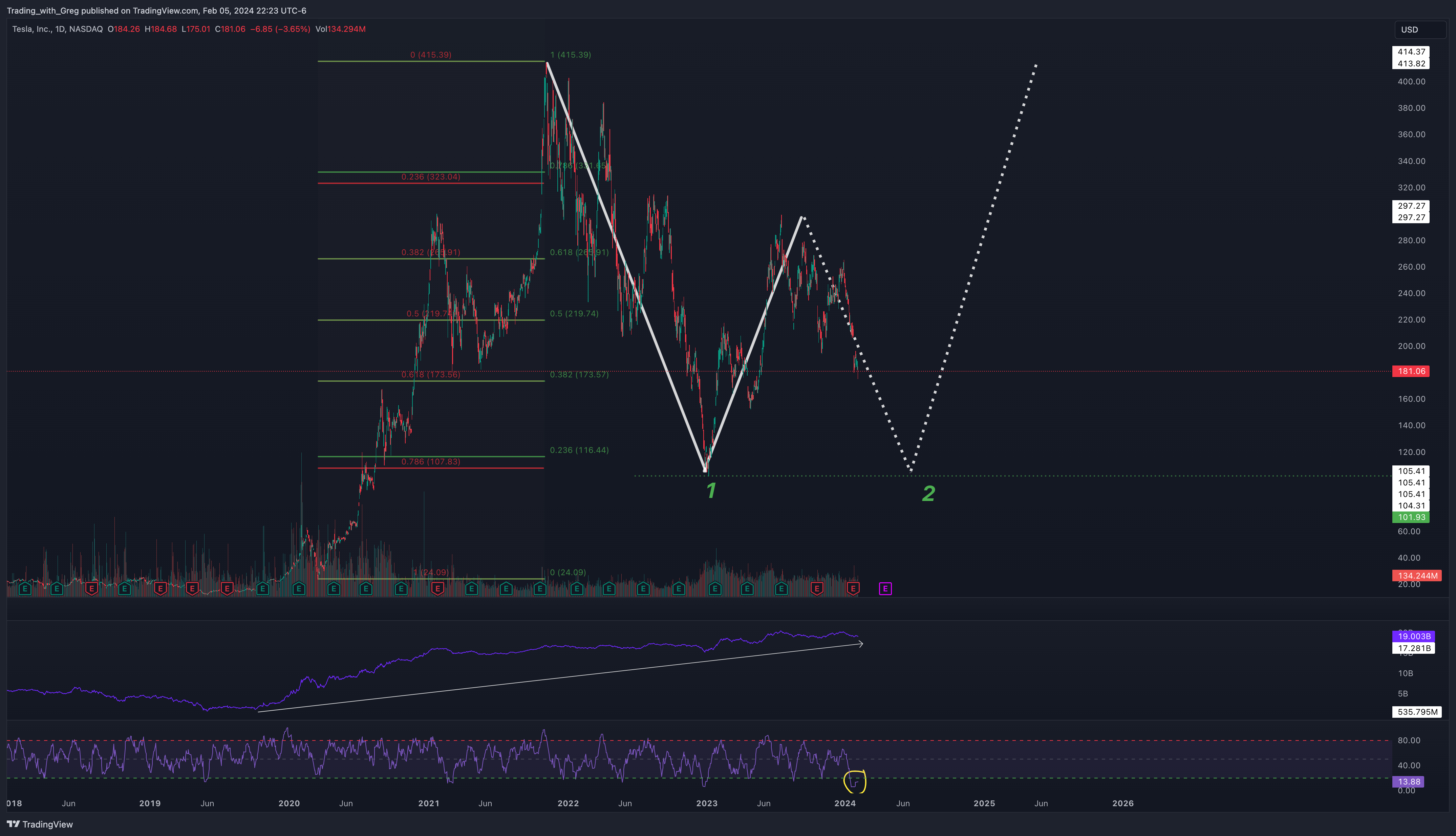This screenshot has width=1456, height=836.
Task: Click the 2020 label on the time axis
Action: coord(289,803)
